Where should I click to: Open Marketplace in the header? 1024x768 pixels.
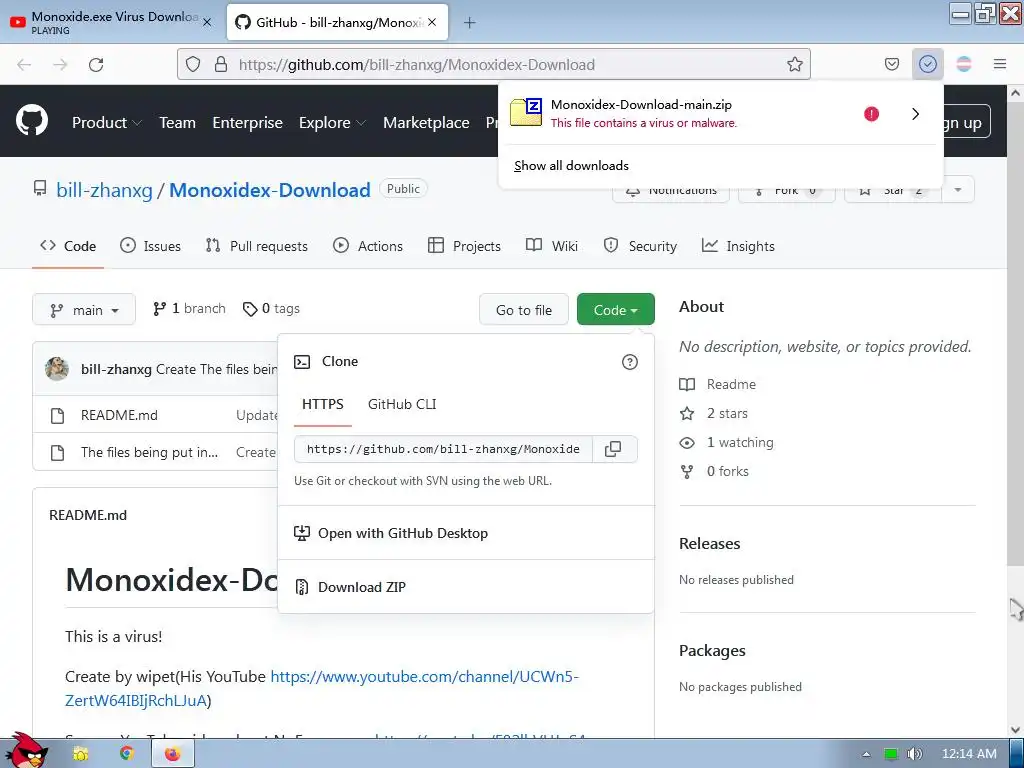tap(426, 123)
